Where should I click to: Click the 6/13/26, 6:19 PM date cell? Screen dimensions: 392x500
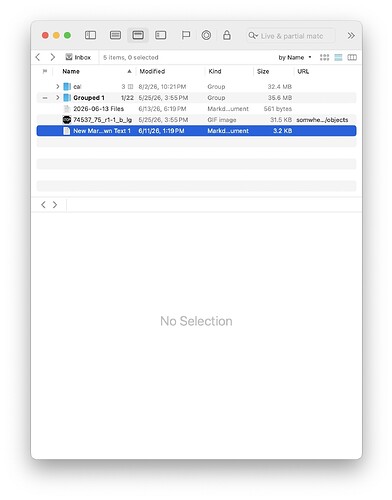pyautogui.click(x=162, y=109)
